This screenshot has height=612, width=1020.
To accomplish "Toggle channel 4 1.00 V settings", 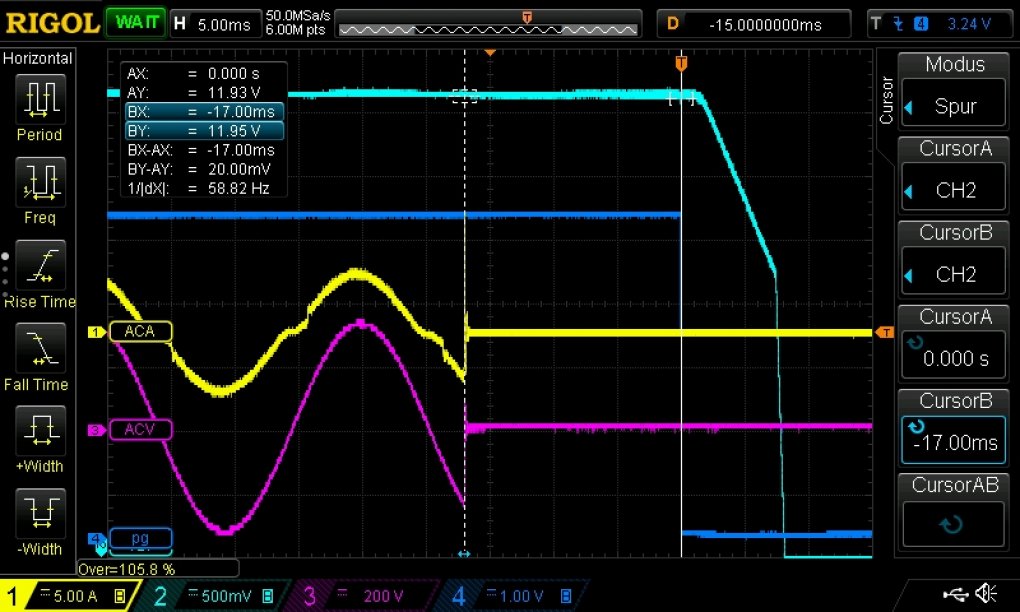I will pos(514,595).
